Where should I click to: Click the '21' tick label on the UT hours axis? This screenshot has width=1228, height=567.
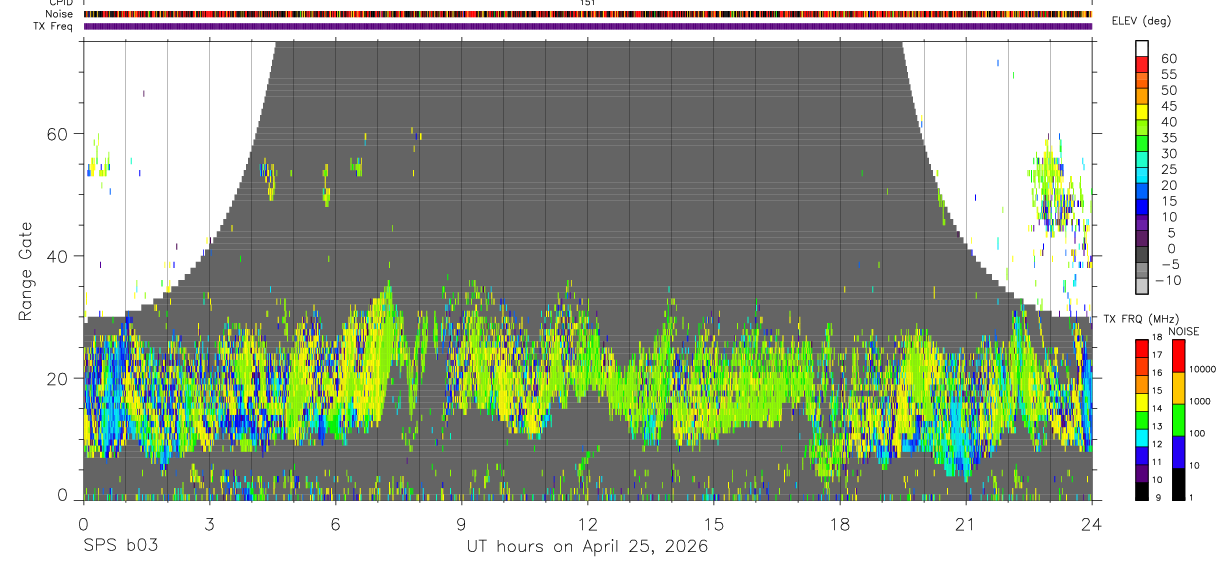(966, 524)
